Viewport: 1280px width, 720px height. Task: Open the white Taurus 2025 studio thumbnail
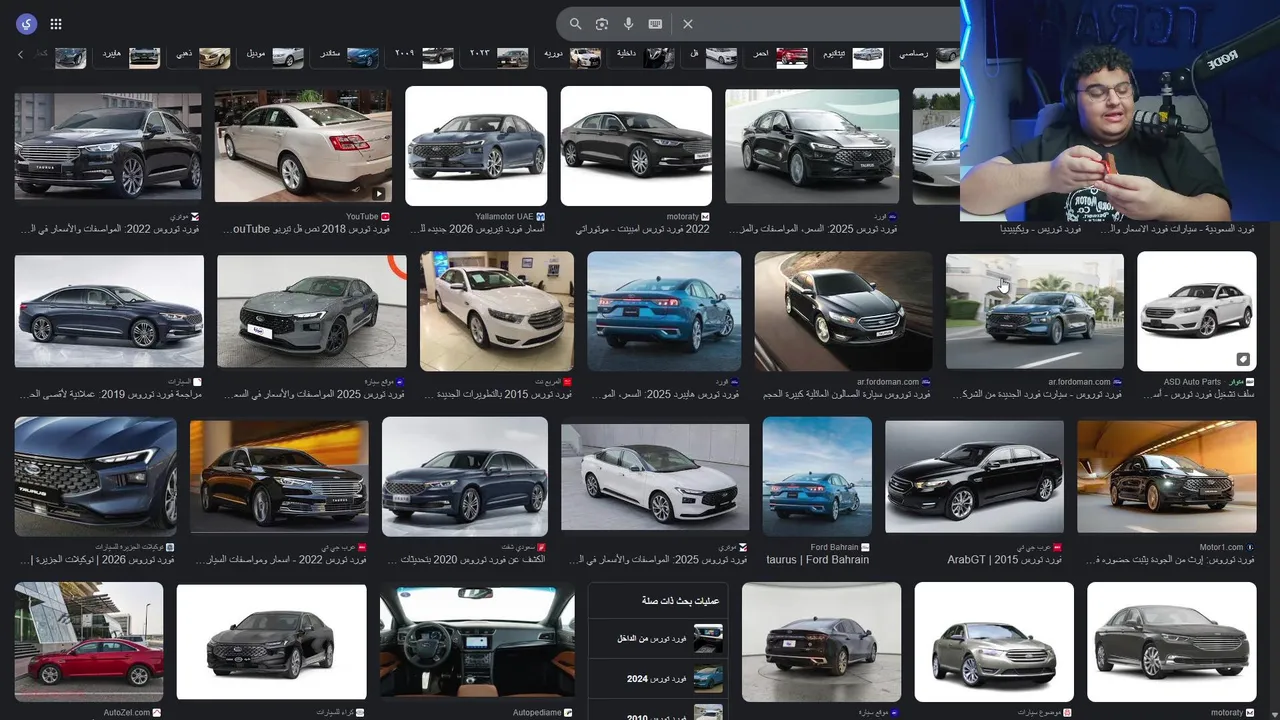point(655,477)
